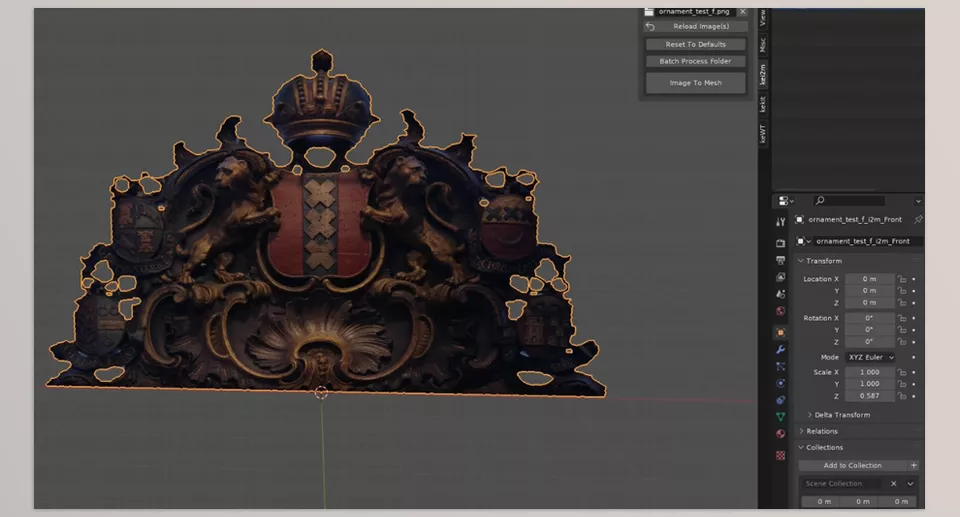Toggle lock on Location Y
The image size is (960, 517).
[x=902, y=290]
